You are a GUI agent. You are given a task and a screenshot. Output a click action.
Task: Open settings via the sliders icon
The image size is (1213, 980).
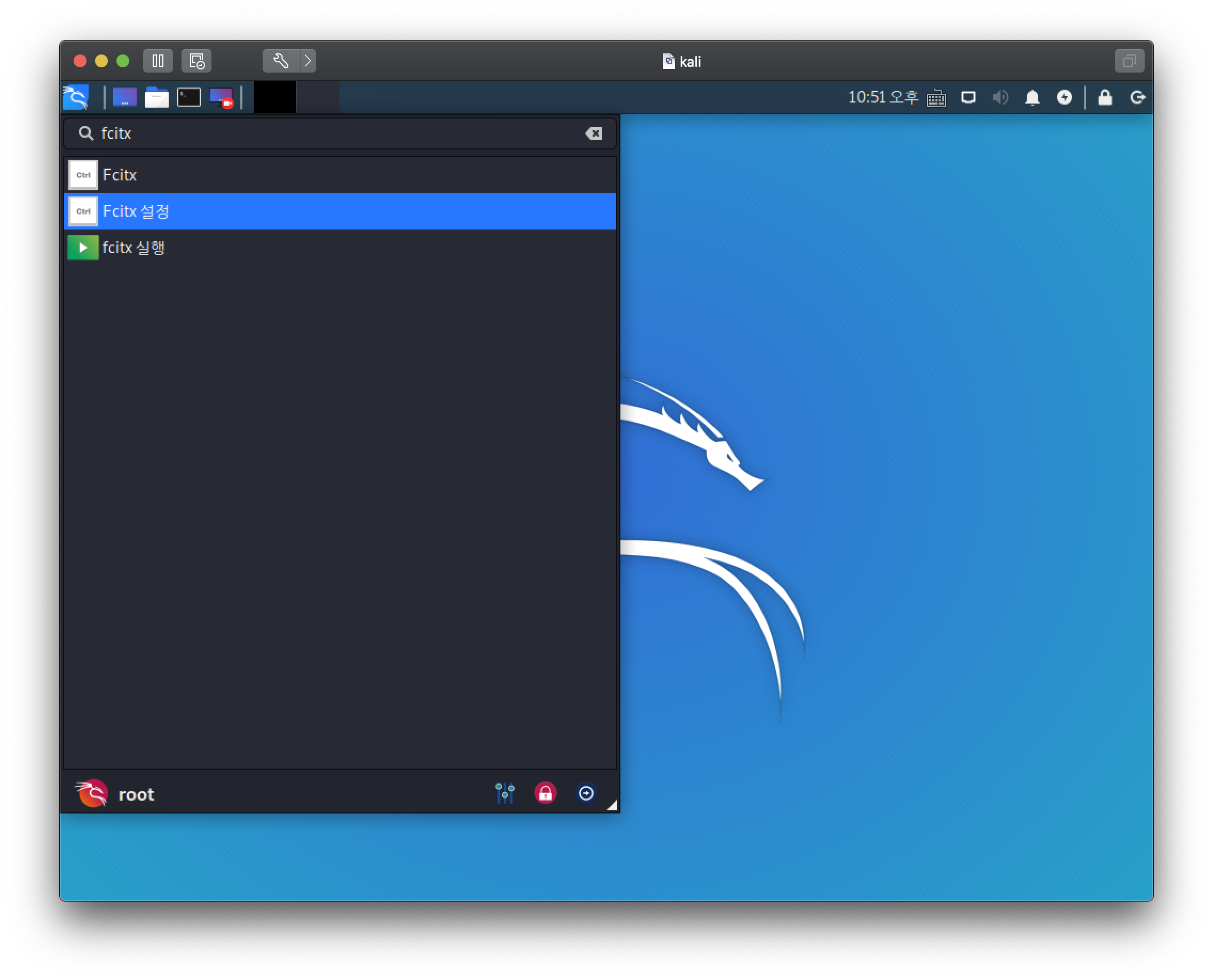pos(505,793)
